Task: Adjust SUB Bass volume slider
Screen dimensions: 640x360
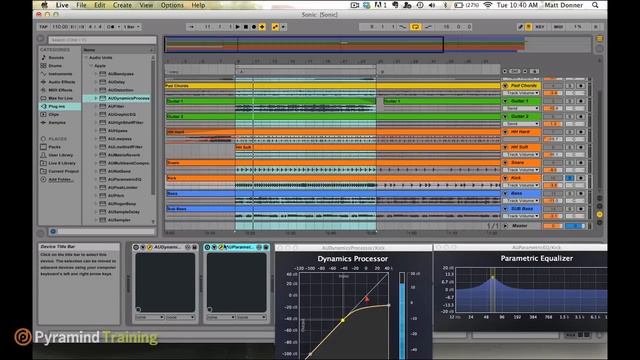Action: [553, 216]
